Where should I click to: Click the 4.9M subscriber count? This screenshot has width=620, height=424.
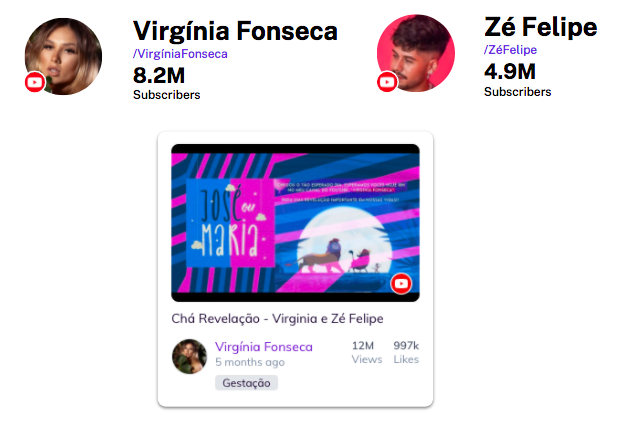pos(510,72)
